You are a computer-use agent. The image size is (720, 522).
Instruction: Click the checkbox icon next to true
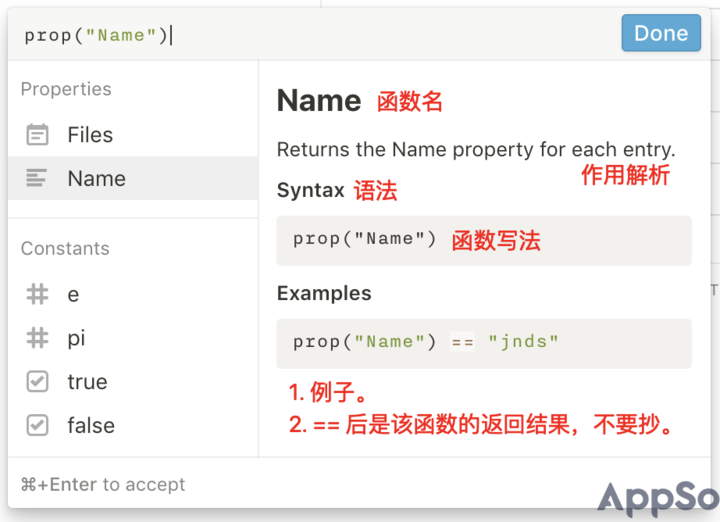coord(37,381)
